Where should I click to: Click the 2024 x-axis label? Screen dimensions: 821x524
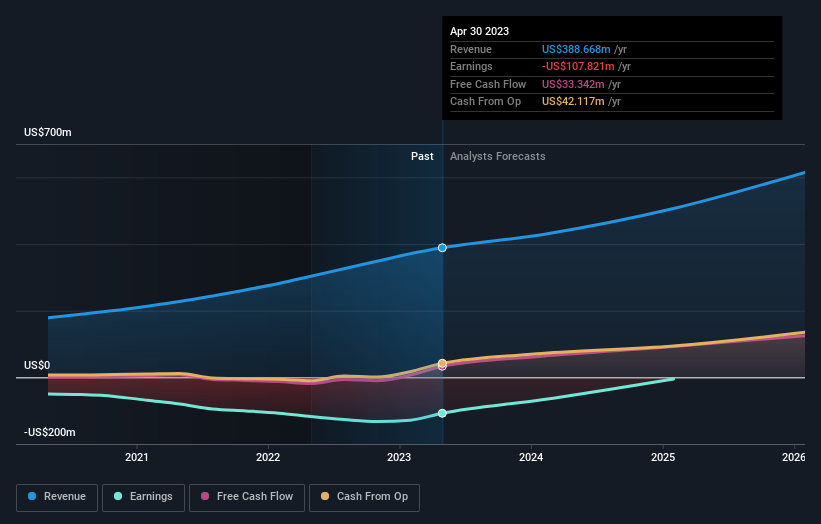click(x=531, y=457)
